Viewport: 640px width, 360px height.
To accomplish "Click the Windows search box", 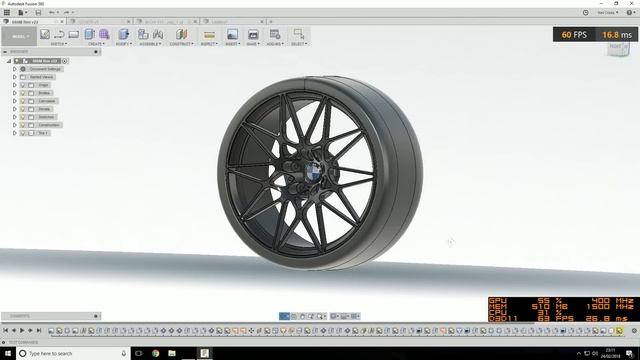I will pos(73,353).
